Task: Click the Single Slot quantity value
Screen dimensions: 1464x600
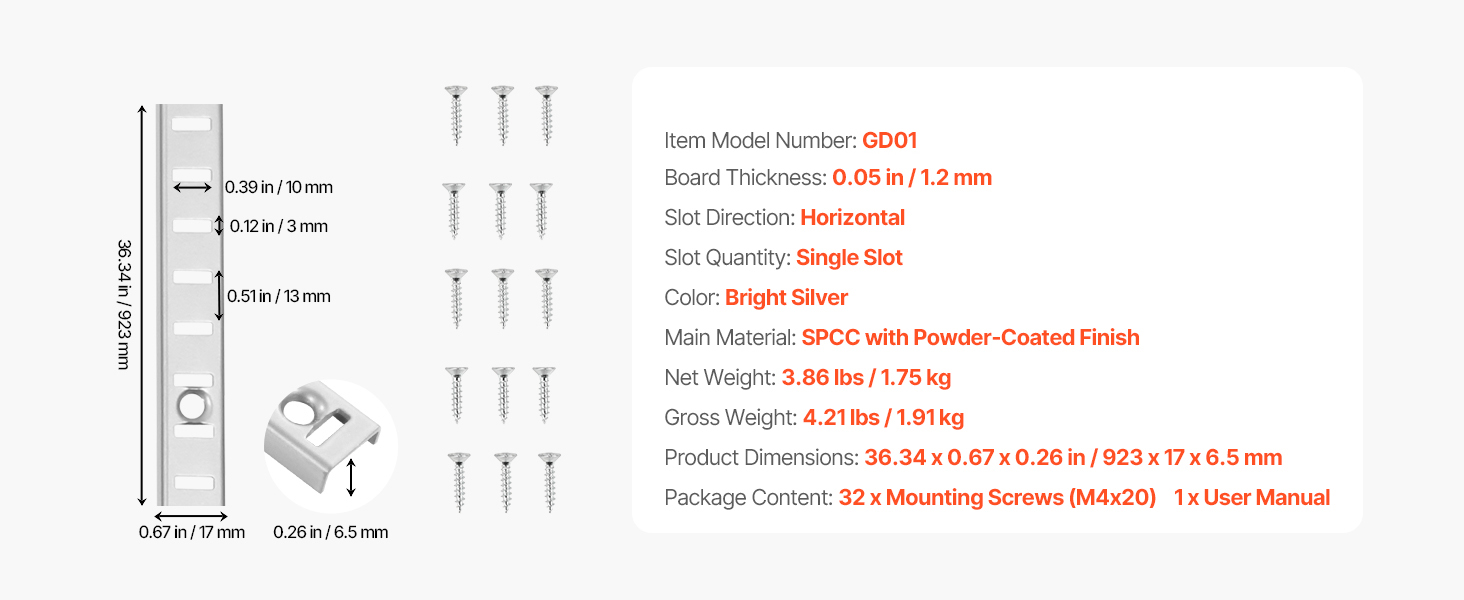Action: point(849,258)
